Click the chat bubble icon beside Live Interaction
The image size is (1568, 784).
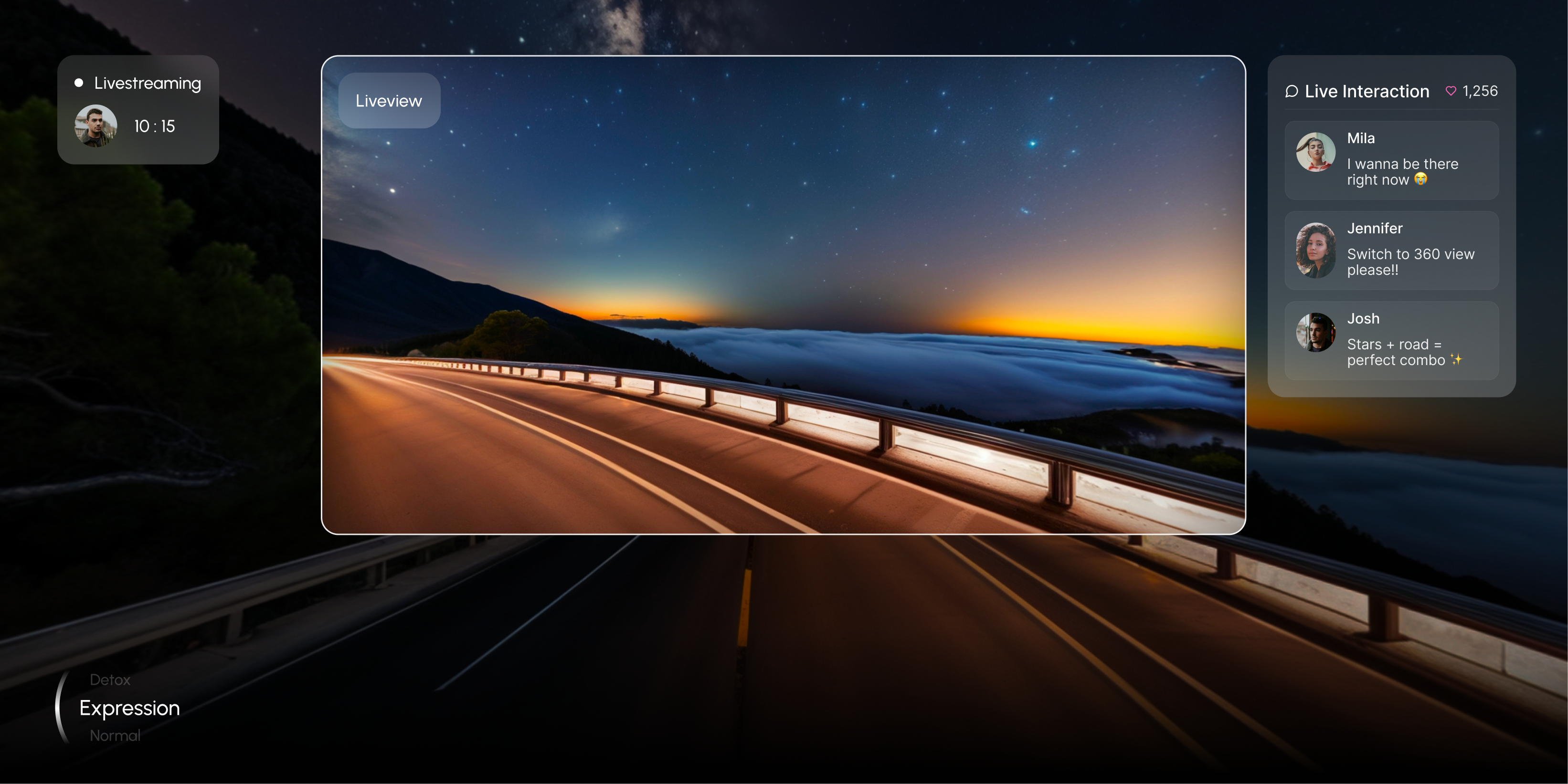[1292, 91]
